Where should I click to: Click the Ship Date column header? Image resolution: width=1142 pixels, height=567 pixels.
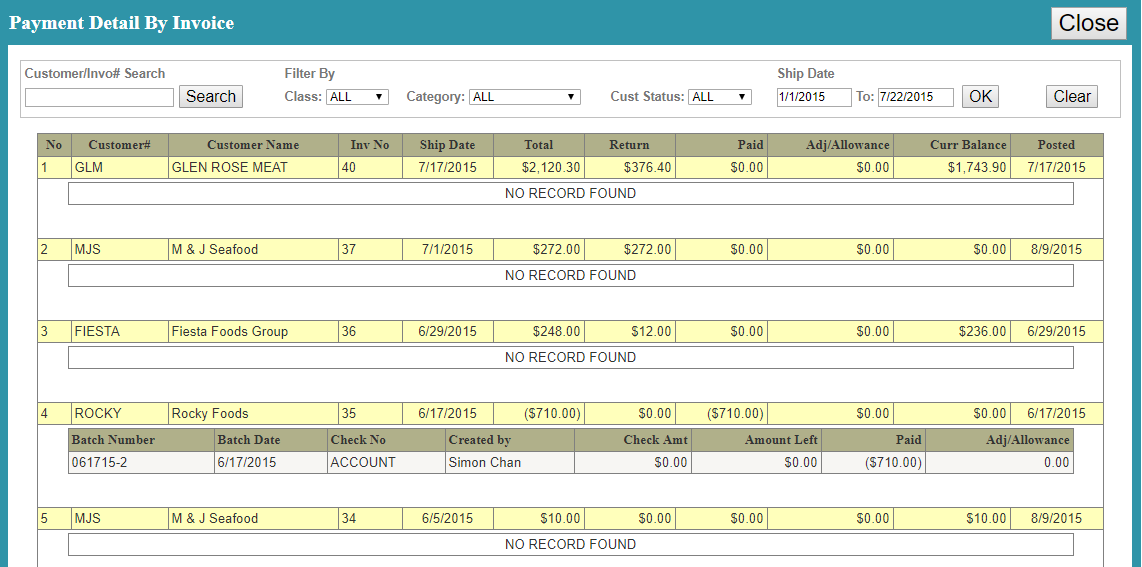pyautogui.click(x=447, y=145)
